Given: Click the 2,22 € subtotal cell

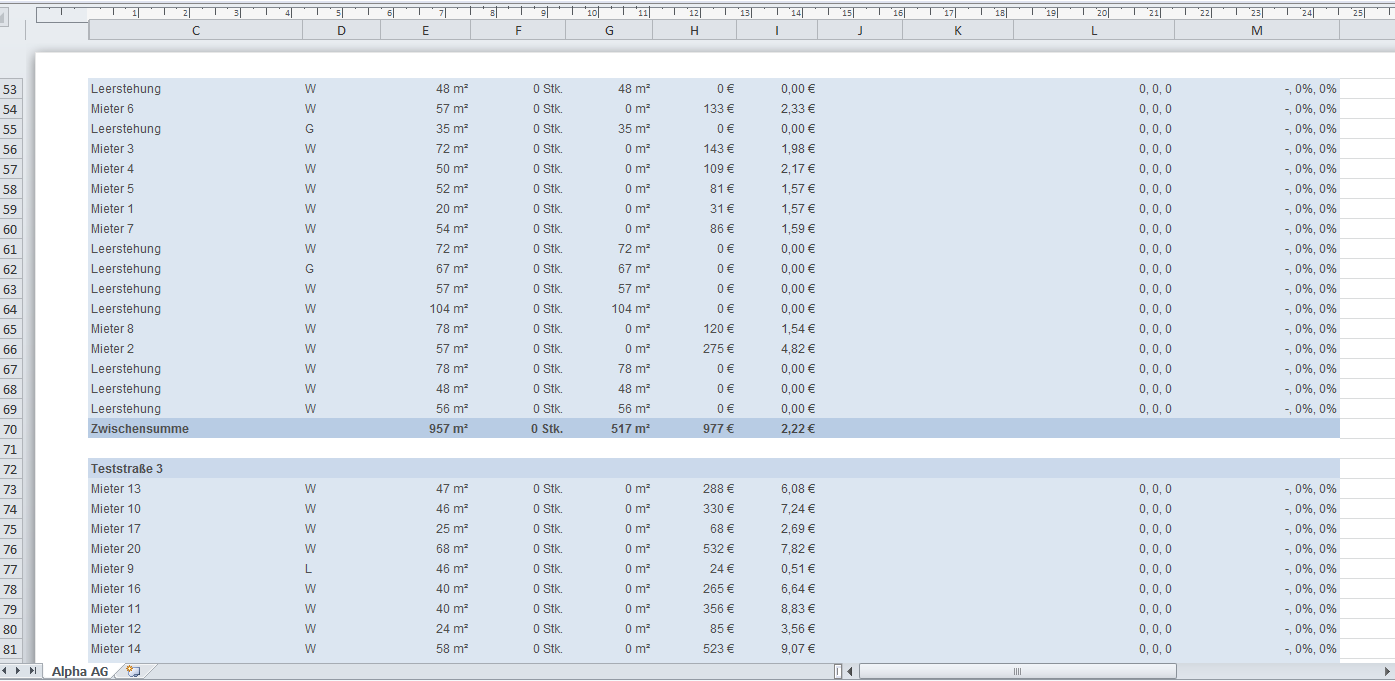Looking at the screenshot, I should 777,429.
